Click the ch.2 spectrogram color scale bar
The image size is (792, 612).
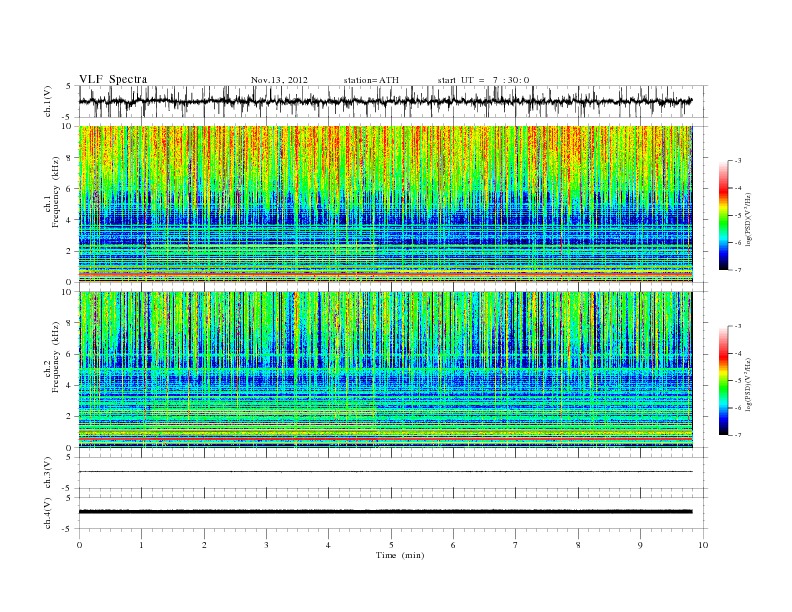(x=723, y=380)
